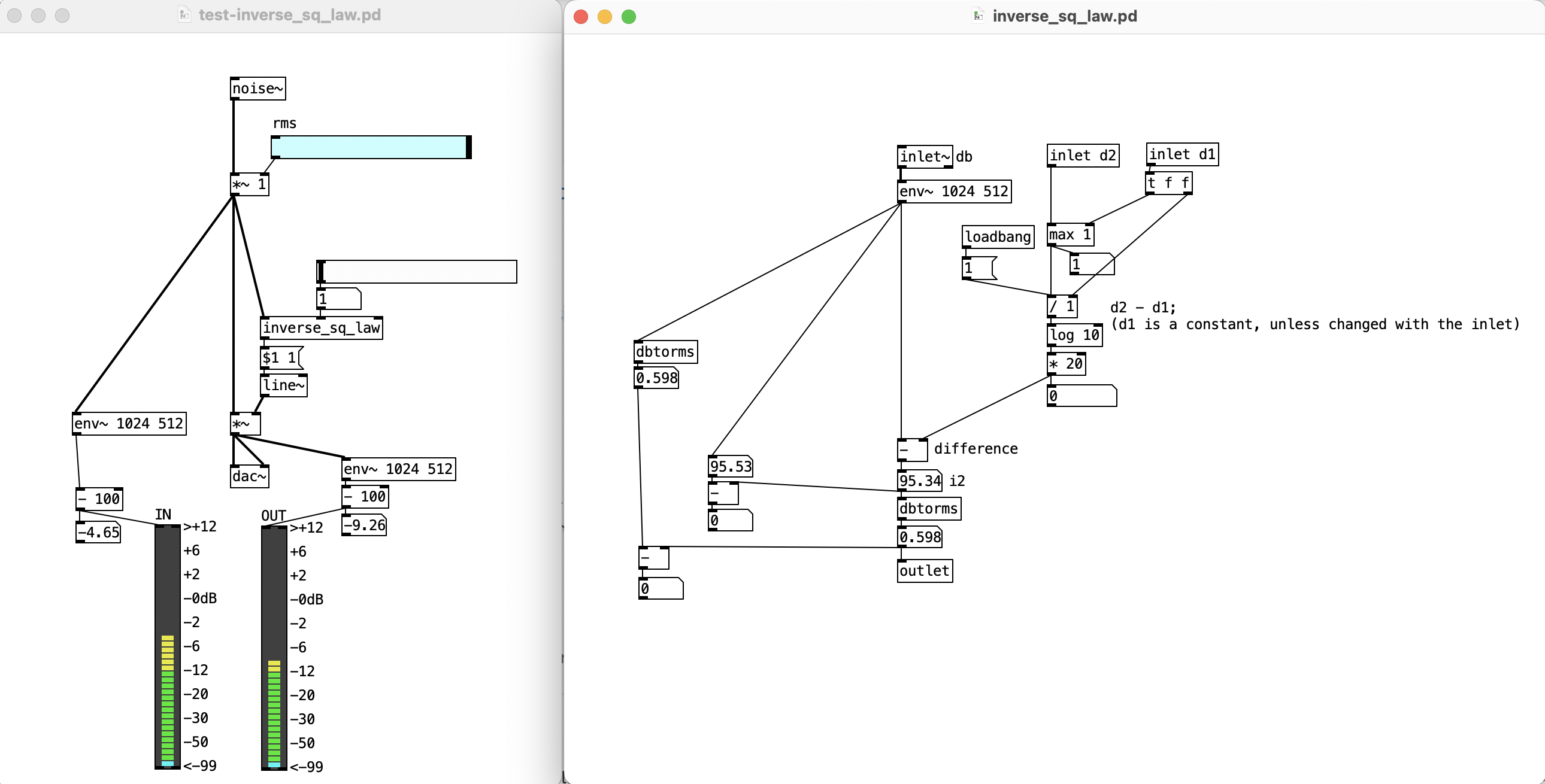
Task: Select the env~ 1024 512 object below *~ in test window
Action: [398, 469]
